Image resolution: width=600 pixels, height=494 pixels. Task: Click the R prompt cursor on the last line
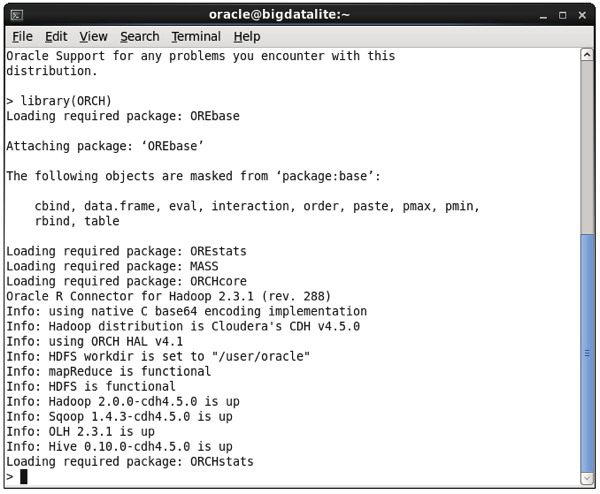(x=24, y=476)
